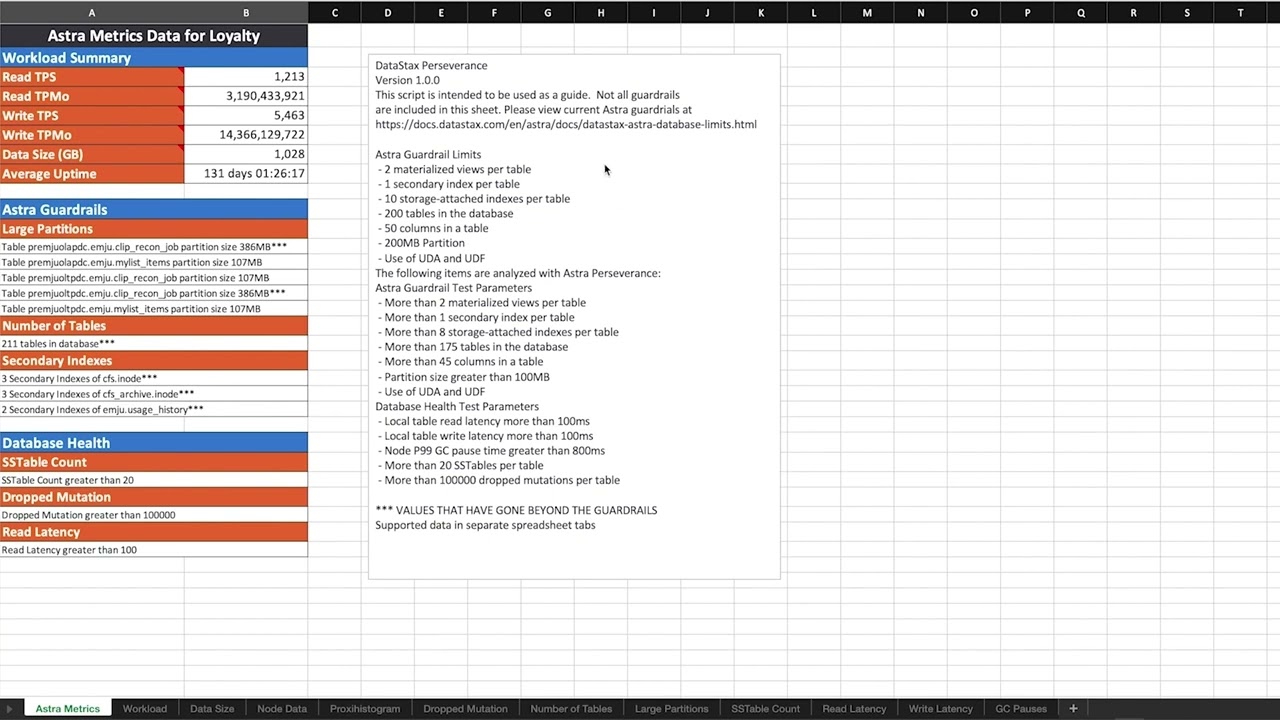Click the Data Size (GB) label cell

[x=92, y=154]
